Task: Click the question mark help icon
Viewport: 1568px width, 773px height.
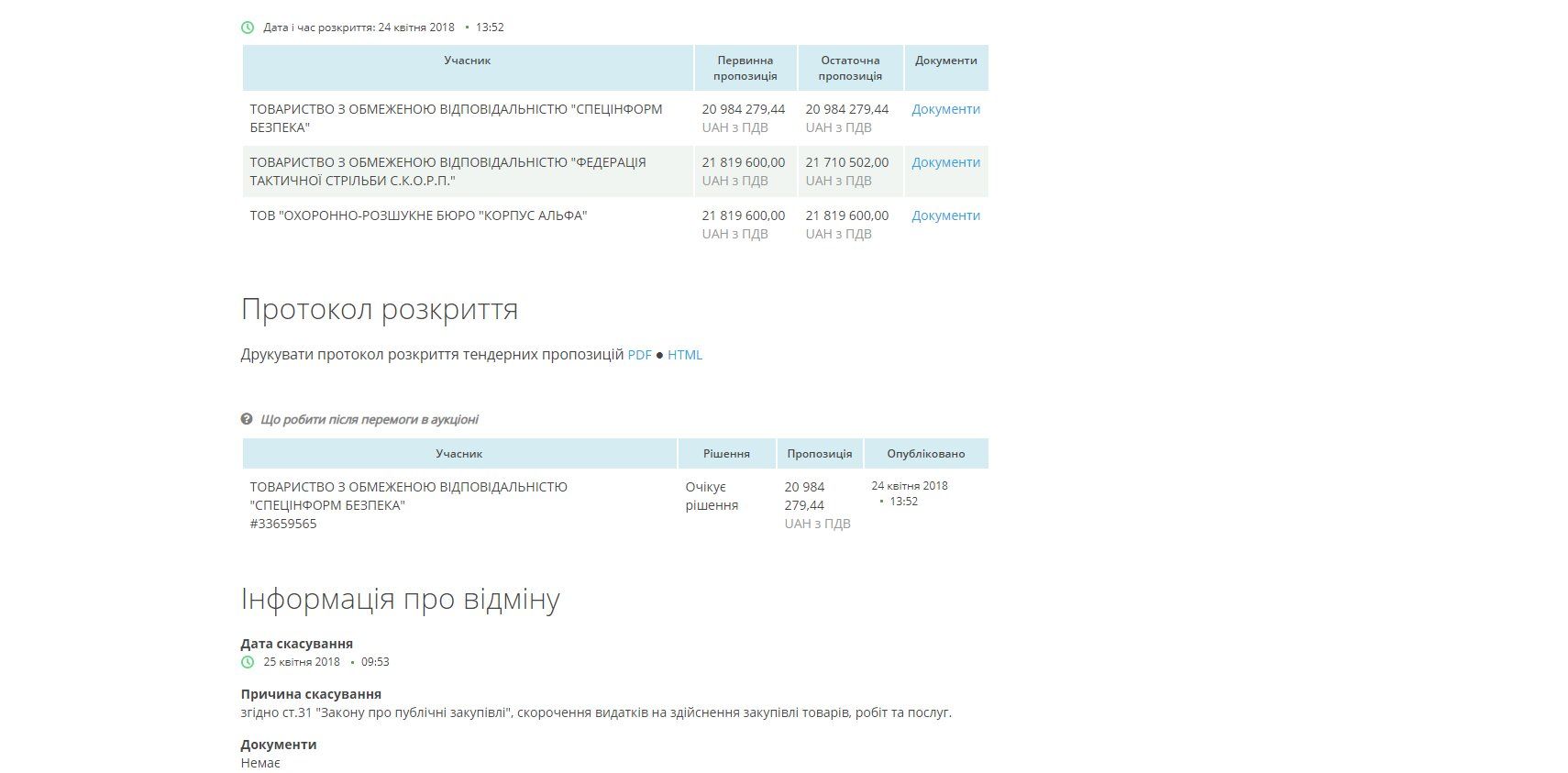Action: pyautogui.click(x=247, y=419)
